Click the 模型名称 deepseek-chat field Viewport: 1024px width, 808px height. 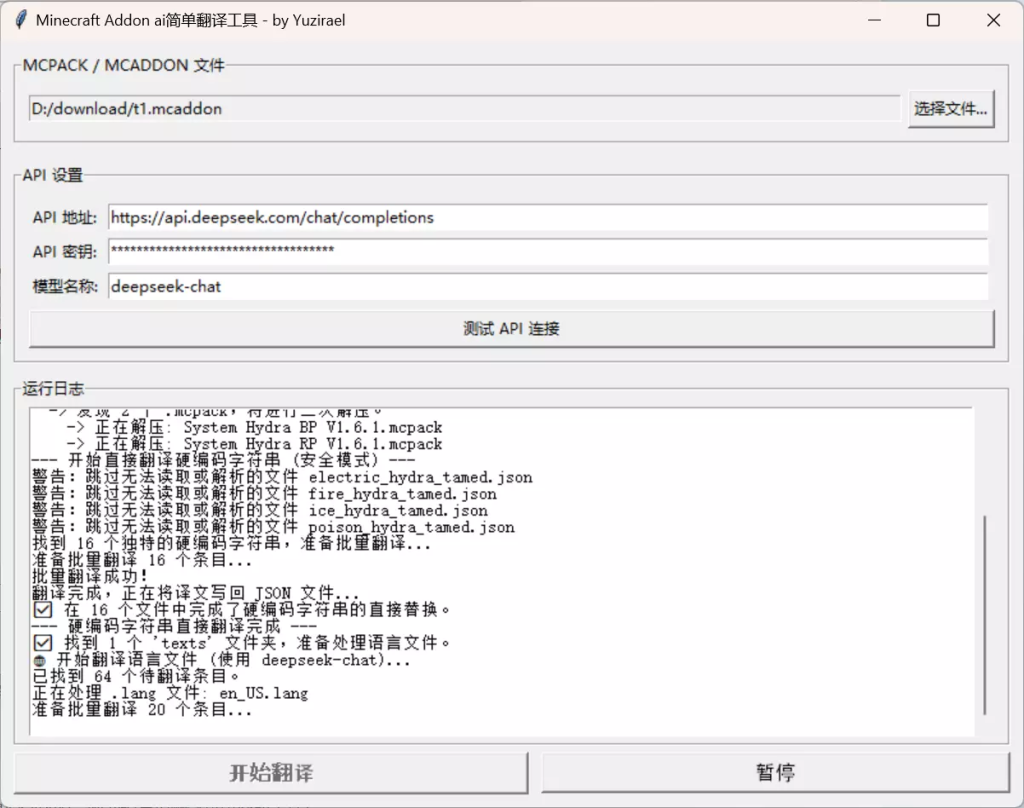click(x=548, y=286)
